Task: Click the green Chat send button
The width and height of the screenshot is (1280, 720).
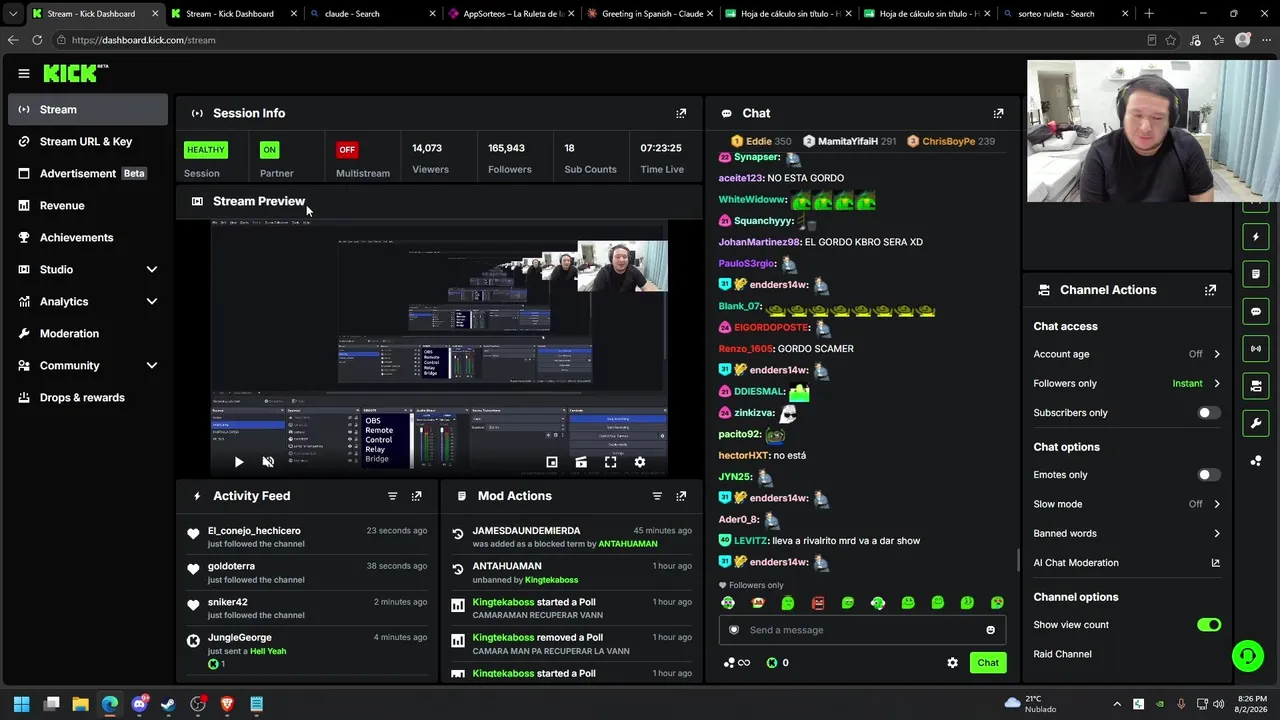Action: 988,663
